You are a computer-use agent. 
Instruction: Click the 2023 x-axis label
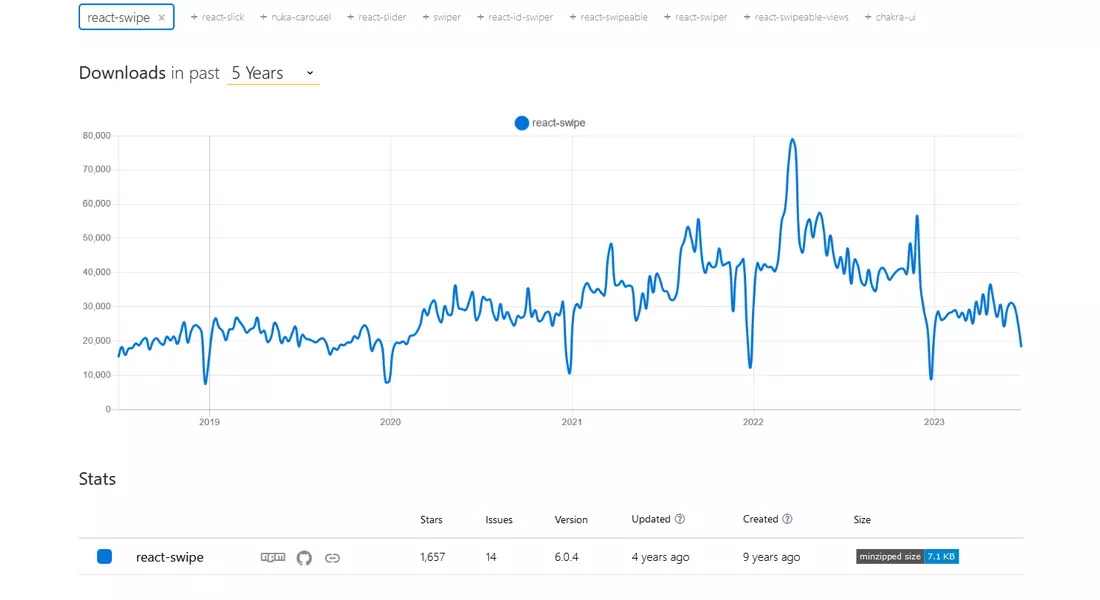click(x=934, y=422)
